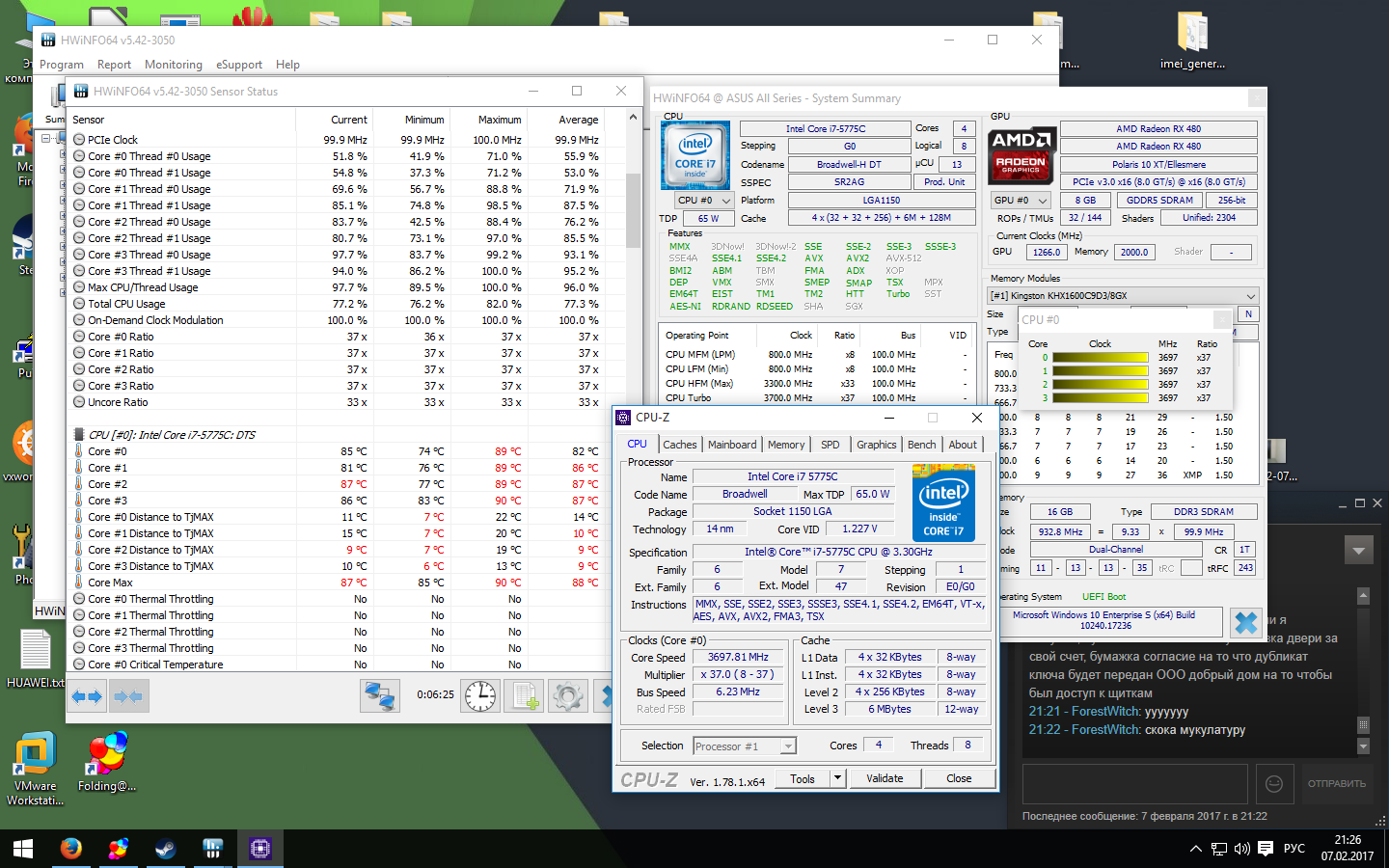This screenshot has height=868, width=1389.
Task: Open CPU-Z from the taskbar
Action: [259, 849]
